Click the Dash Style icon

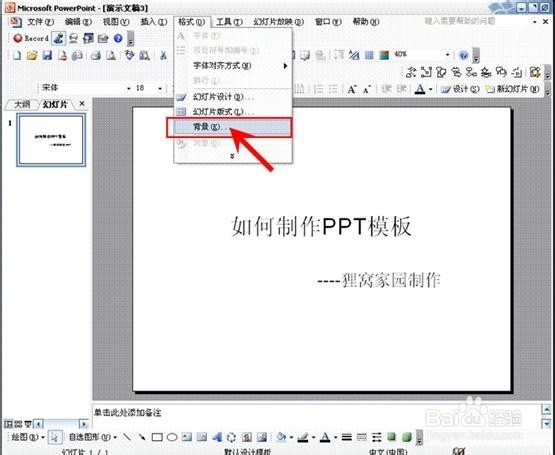(x=361, y=437)
